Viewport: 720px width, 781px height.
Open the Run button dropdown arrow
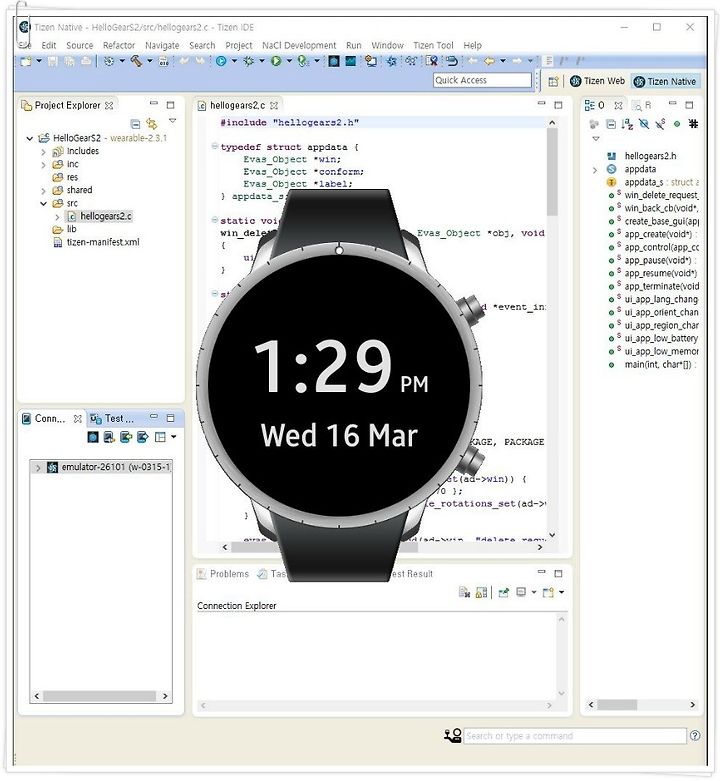(x=288, y=61)
